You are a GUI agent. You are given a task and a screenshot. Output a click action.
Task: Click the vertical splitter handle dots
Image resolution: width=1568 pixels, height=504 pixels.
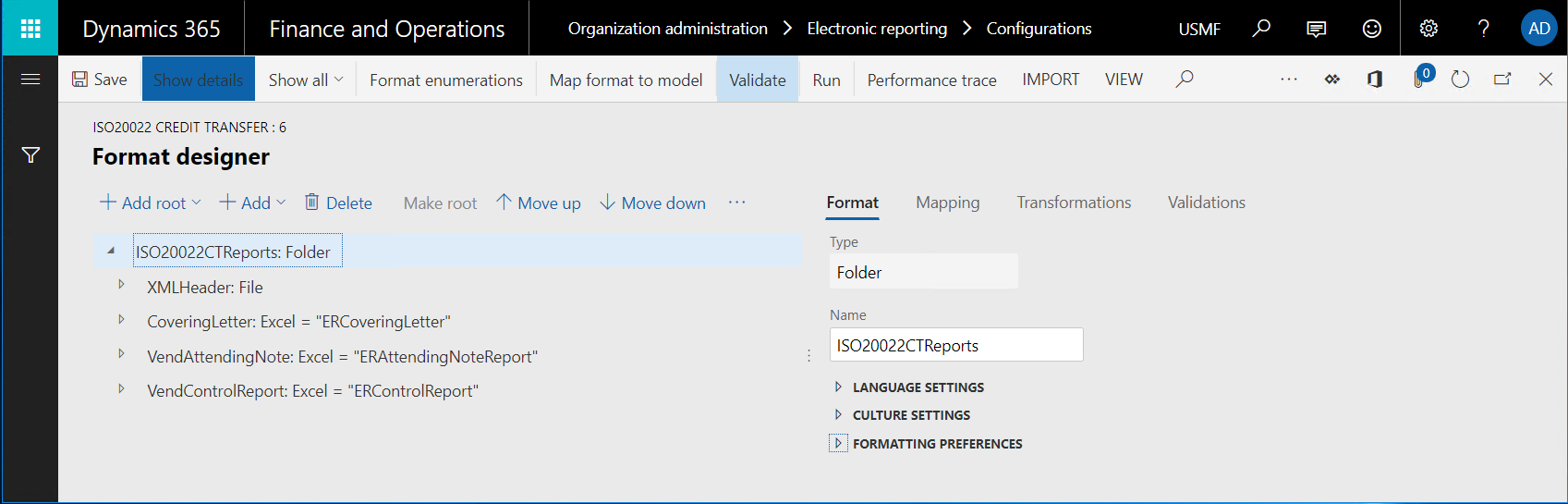tap(808, 355)
